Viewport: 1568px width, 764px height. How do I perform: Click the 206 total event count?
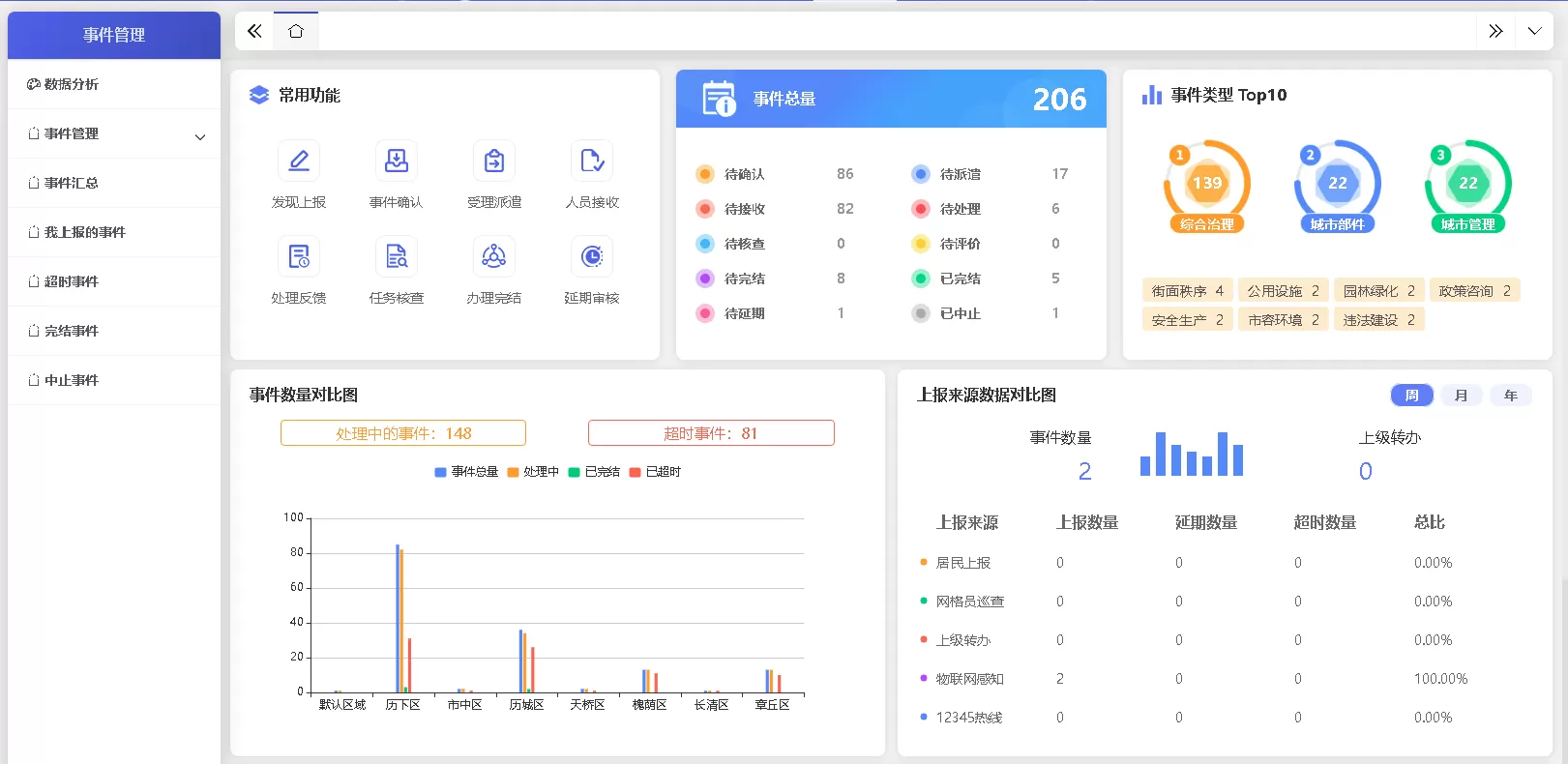[x=1059, y=99]
